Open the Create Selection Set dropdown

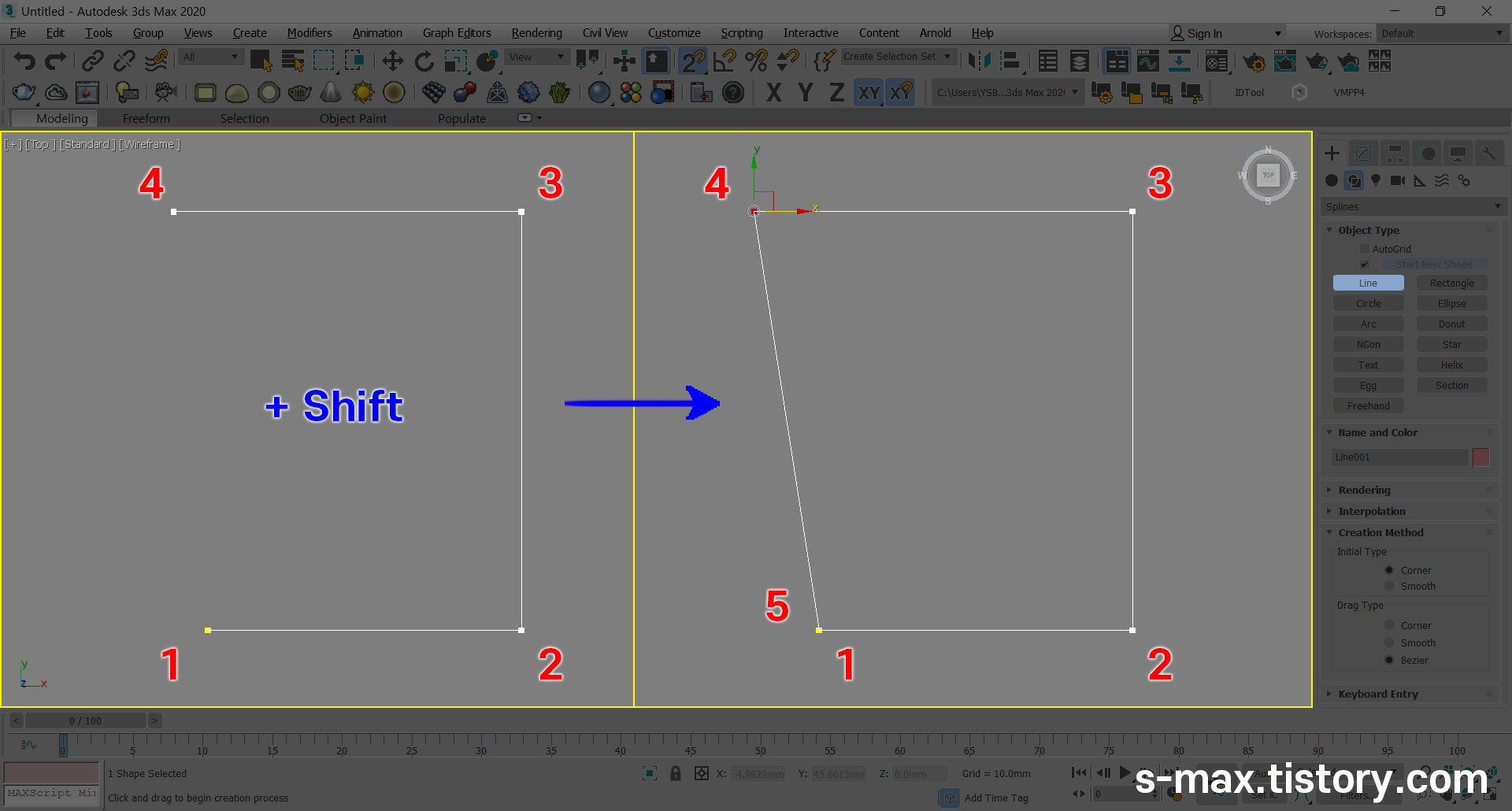coord(898,56)
